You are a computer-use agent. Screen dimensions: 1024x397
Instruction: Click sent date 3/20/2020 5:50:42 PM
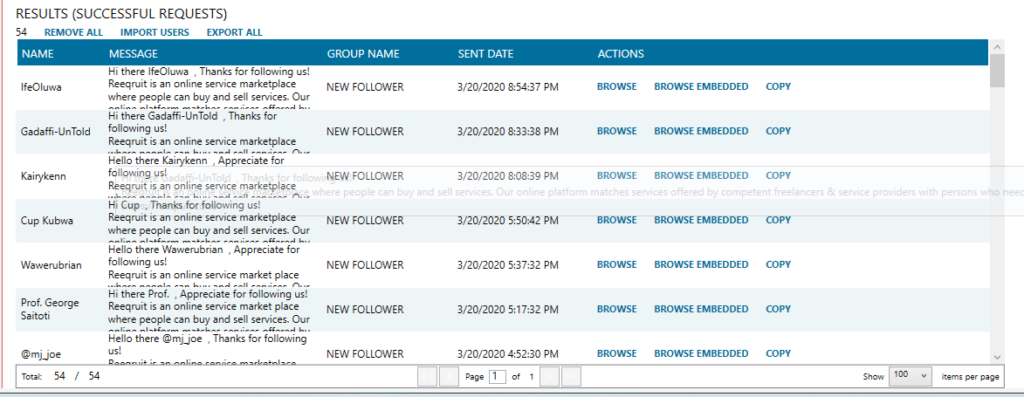click(508, 221)
